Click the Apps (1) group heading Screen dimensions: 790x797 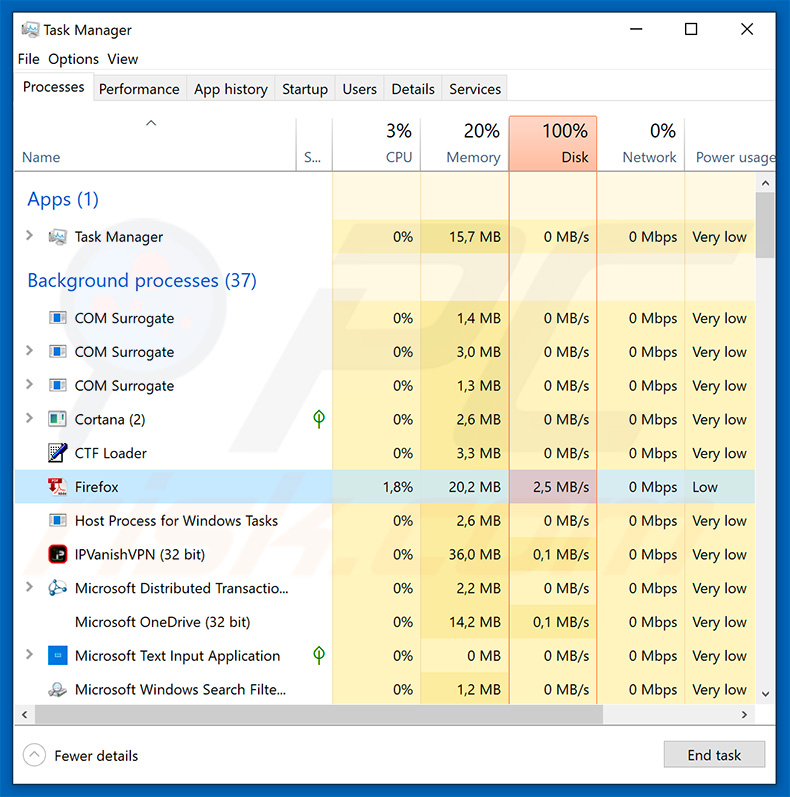(x=63, y=199)
